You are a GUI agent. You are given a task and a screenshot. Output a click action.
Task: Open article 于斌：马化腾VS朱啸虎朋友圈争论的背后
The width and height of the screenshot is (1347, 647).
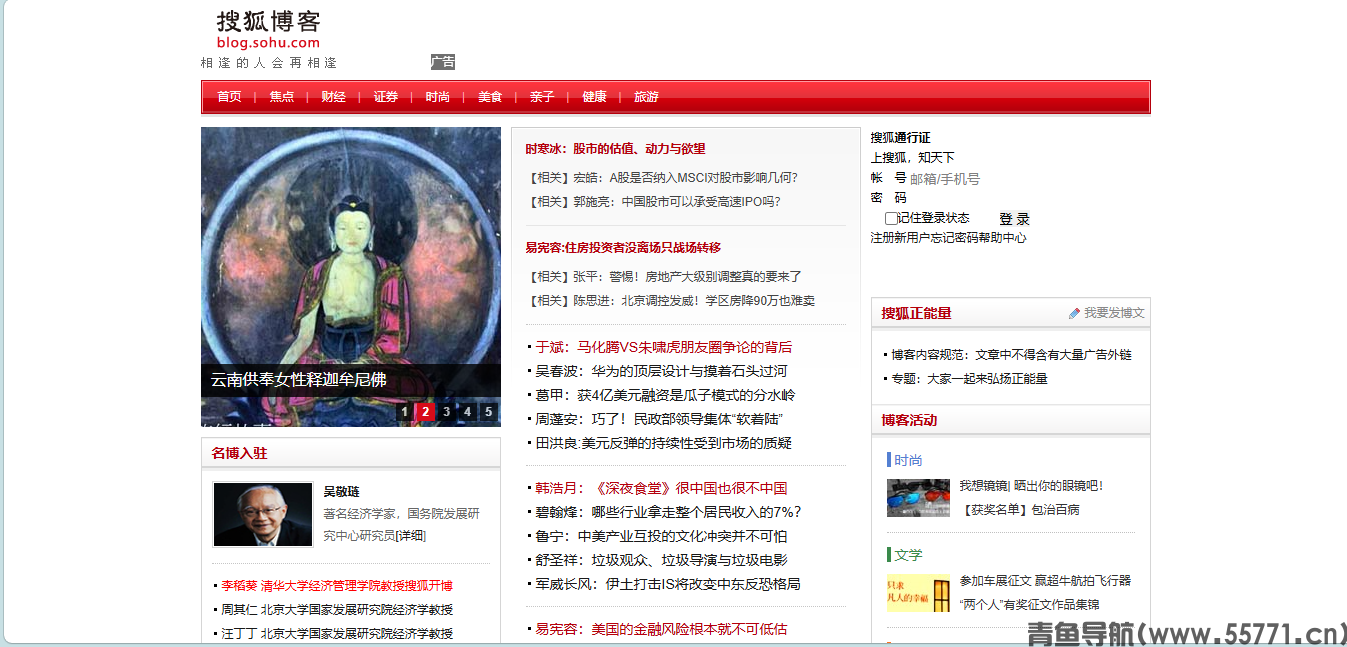[663, 347]
